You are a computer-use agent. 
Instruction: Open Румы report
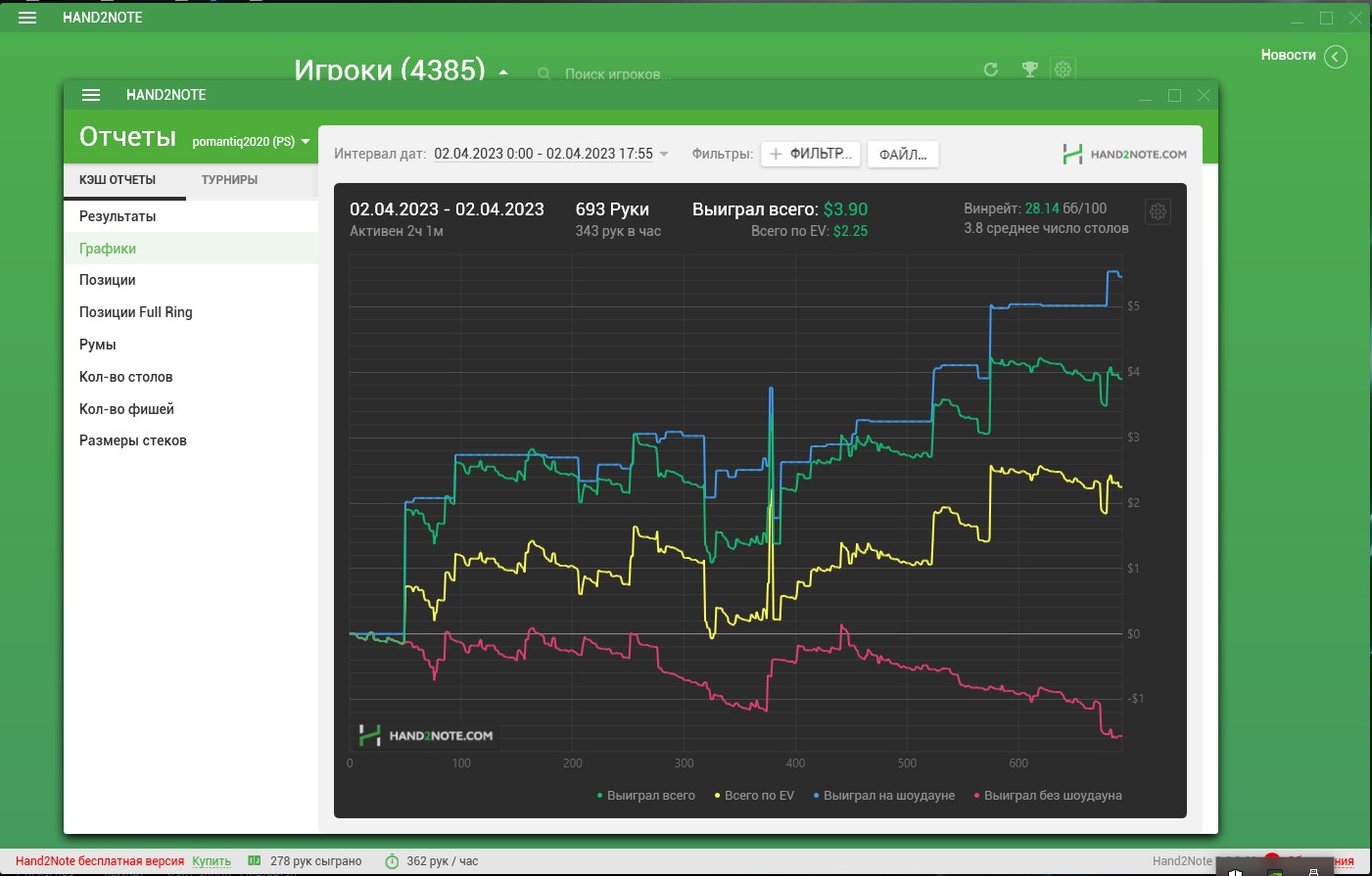[x=191, y=345]
